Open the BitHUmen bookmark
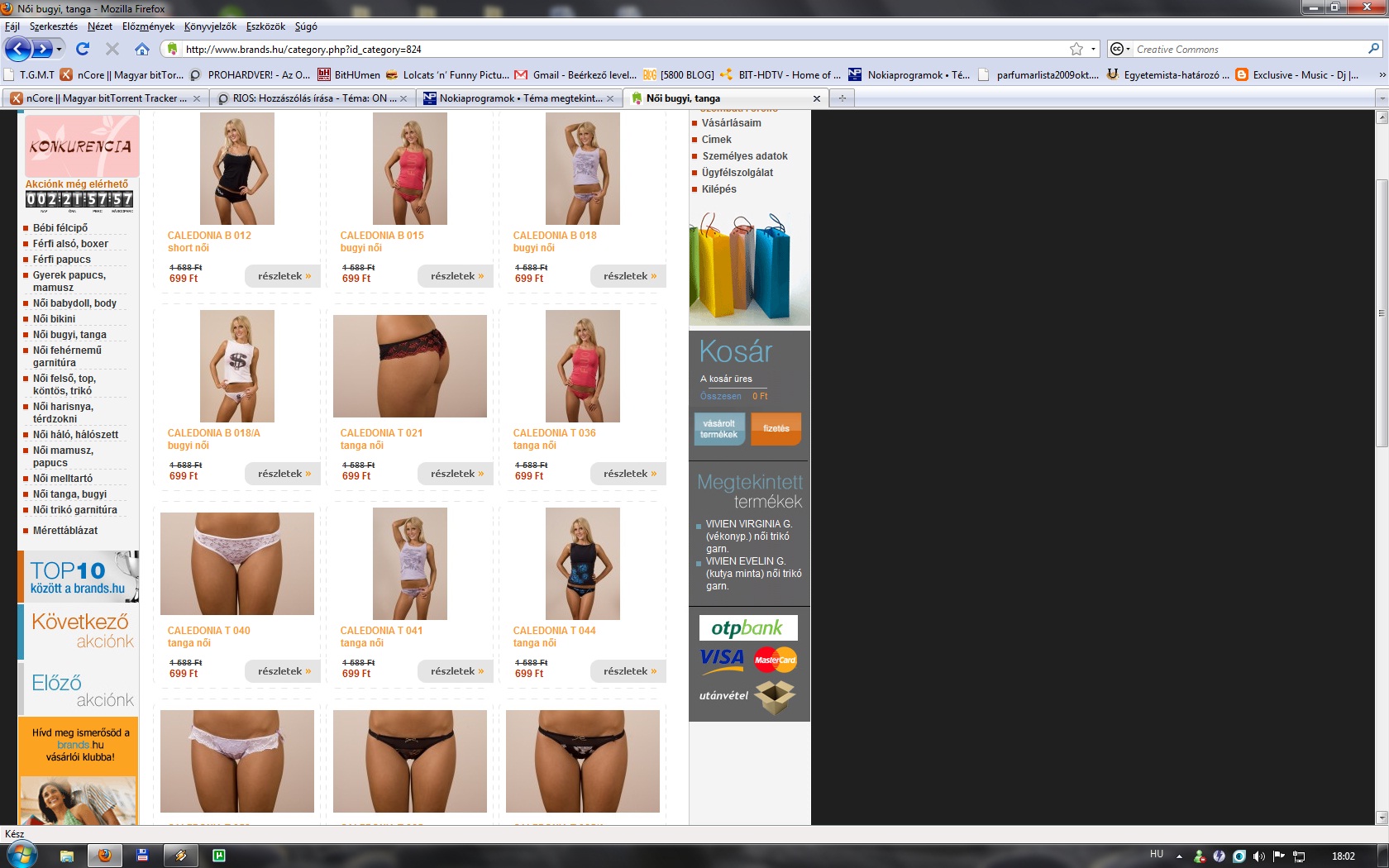Viewport: 1389px width, 868px height. [x=349, y=74]
